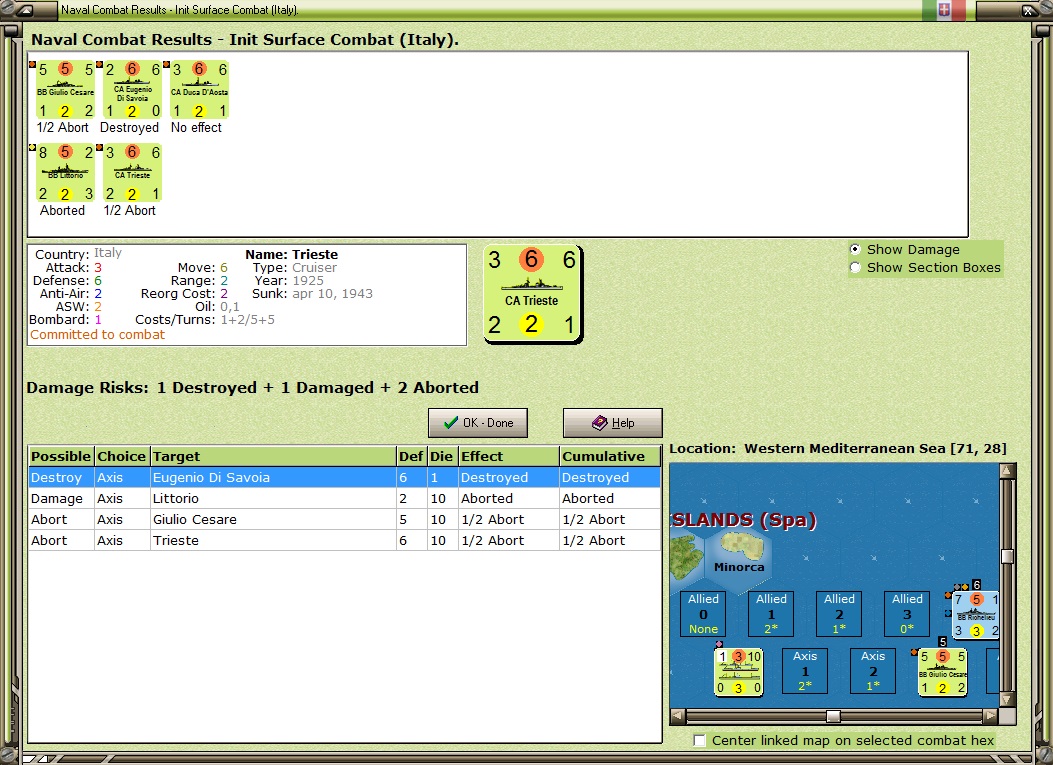Click the map's vertical scrollbar down arrow
The width and height of the screenshot is (1053, 765).
[x=1007, y=699]
